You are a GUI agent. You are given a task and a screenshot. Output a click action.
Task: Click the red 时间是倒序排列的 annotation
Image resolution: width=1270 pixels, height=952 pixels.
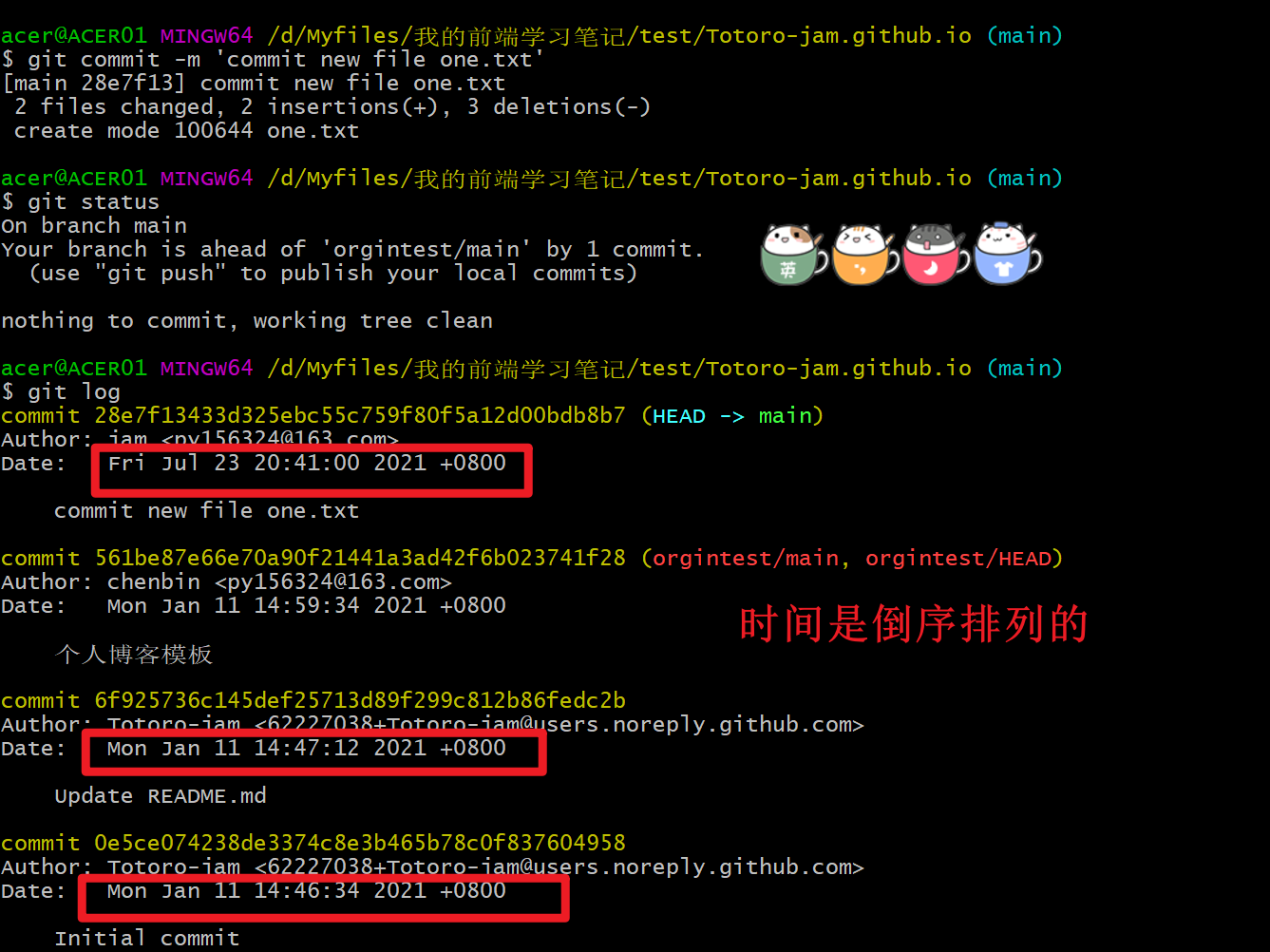(914, 624)
